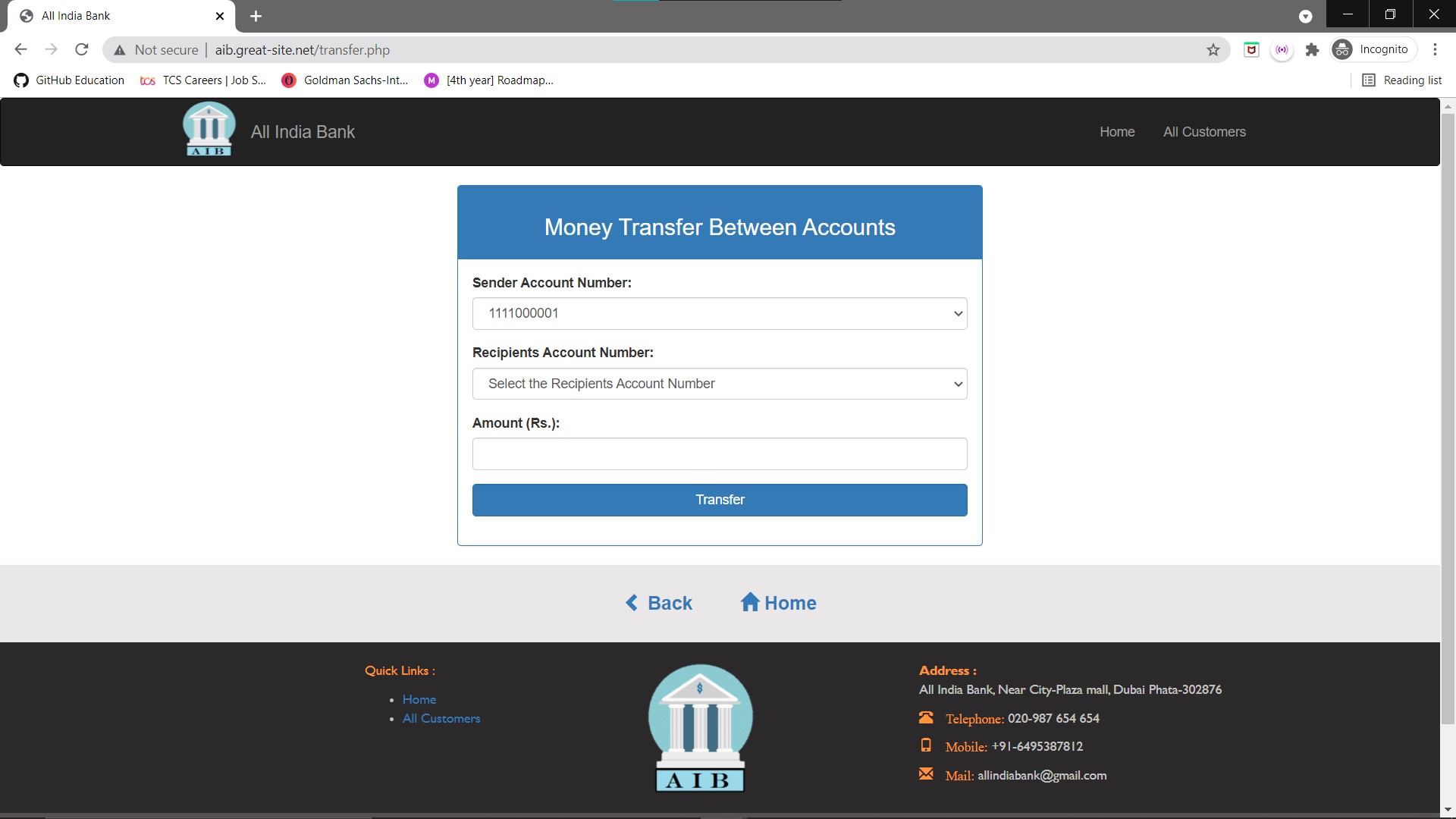
Task: Open the Reading list
Action: [1402, 80]
